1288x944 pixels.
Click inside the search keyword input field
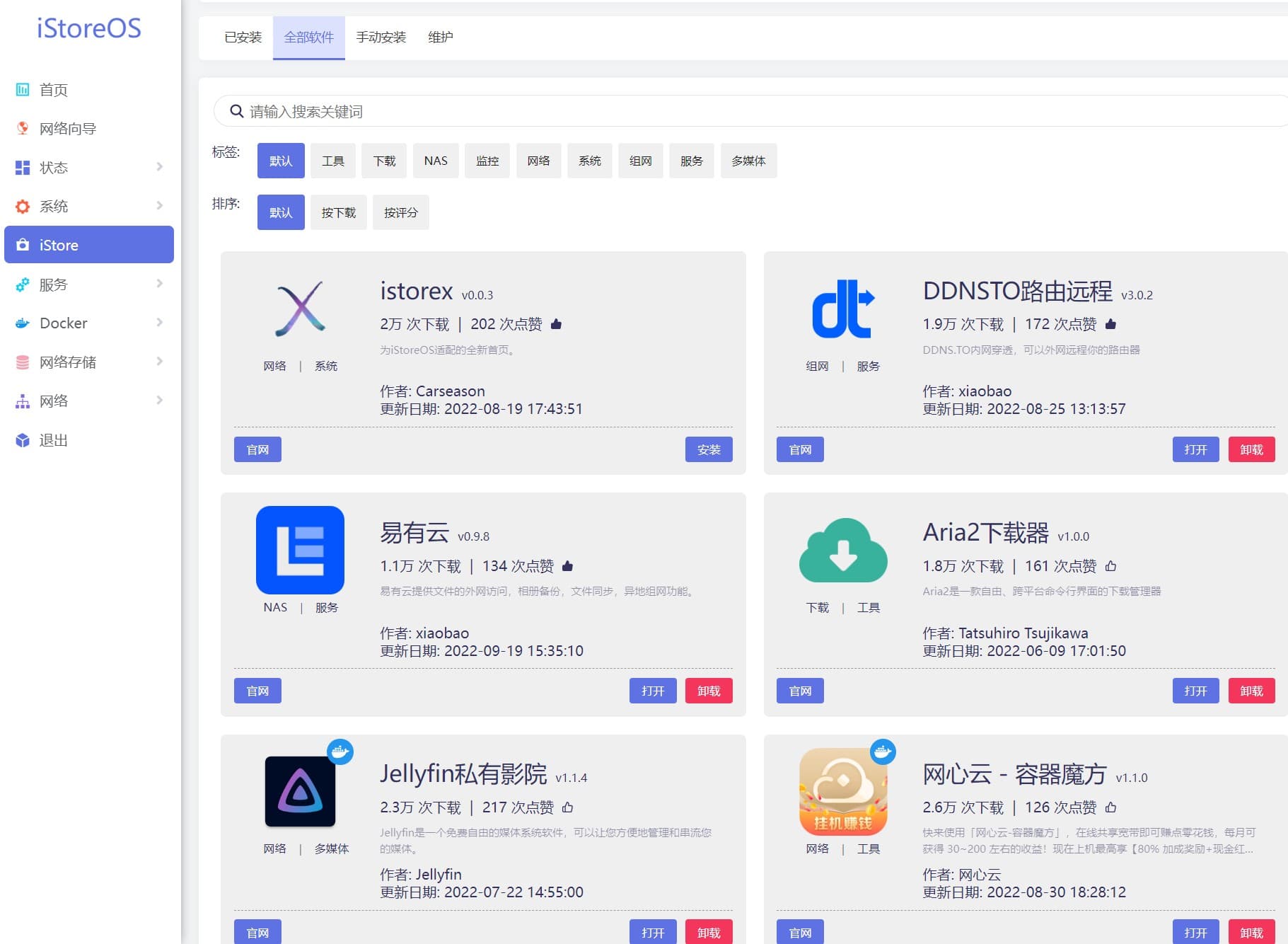[495, 111]
